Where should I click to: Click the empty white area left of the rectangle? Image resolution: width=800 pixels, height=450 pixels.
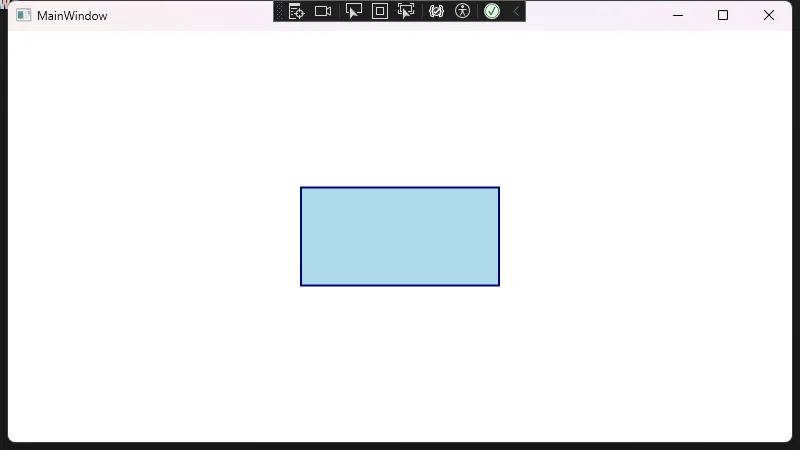click(150, 236)
